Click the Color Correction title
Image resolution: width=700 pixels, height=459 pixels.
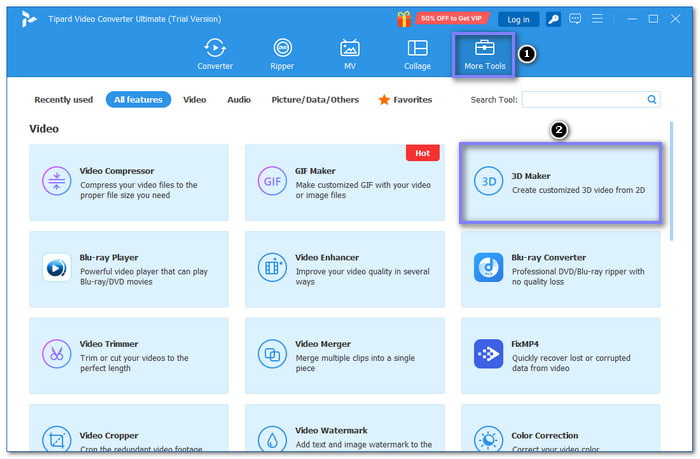(x=545, y=435)
